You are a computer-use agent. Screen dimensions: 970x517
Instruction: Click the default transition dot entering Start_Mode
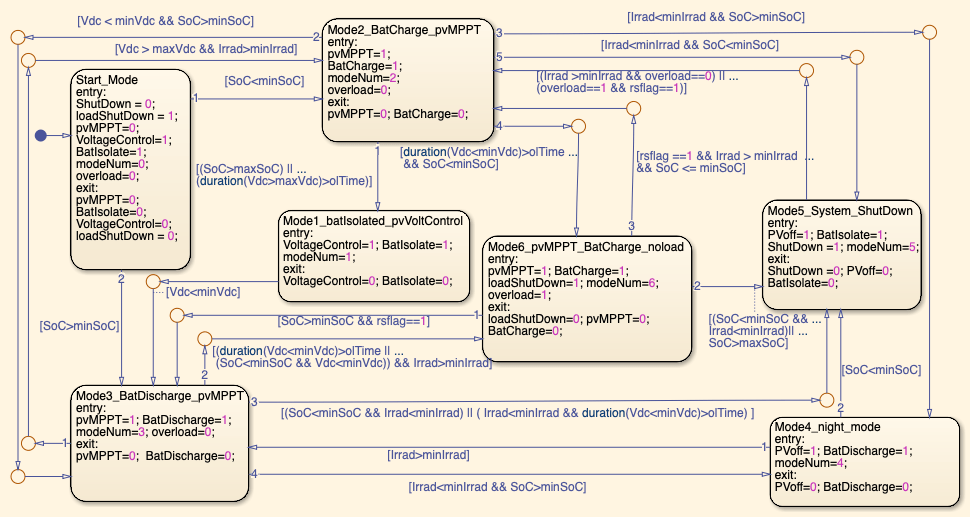coord(41,135)
